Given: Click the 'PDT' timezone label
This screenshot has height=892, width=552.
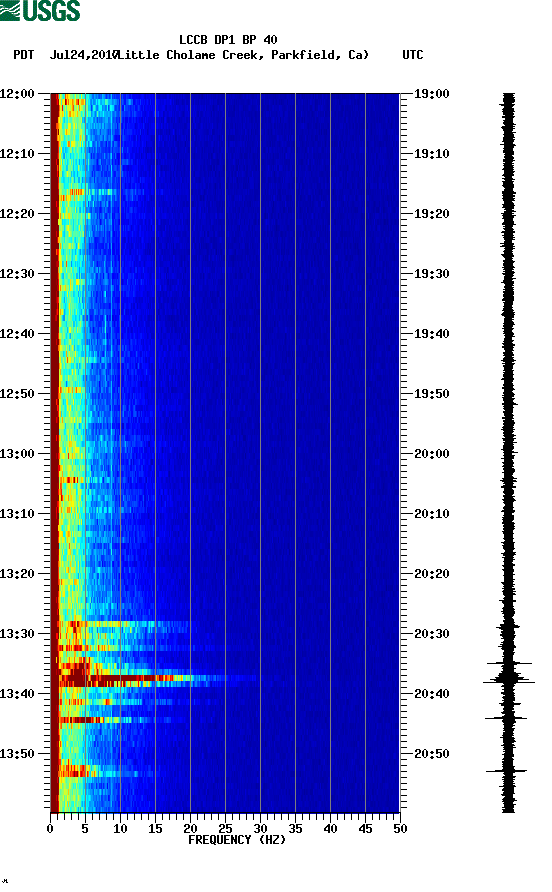Looking at the screenshot, I should click(23, 55).
